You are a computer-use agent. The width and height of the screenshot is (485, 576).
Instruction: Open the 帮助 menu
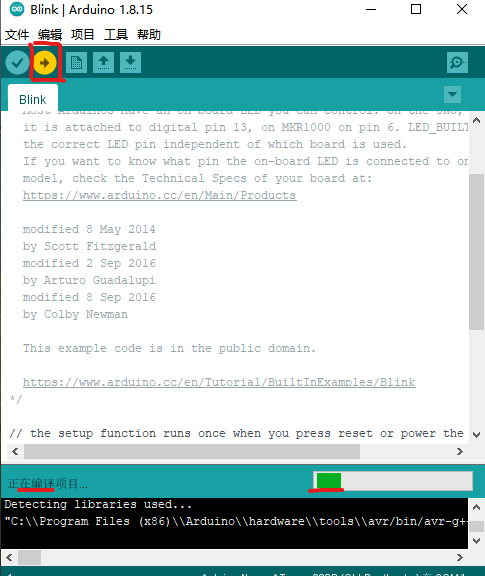(x=149, y=35)
